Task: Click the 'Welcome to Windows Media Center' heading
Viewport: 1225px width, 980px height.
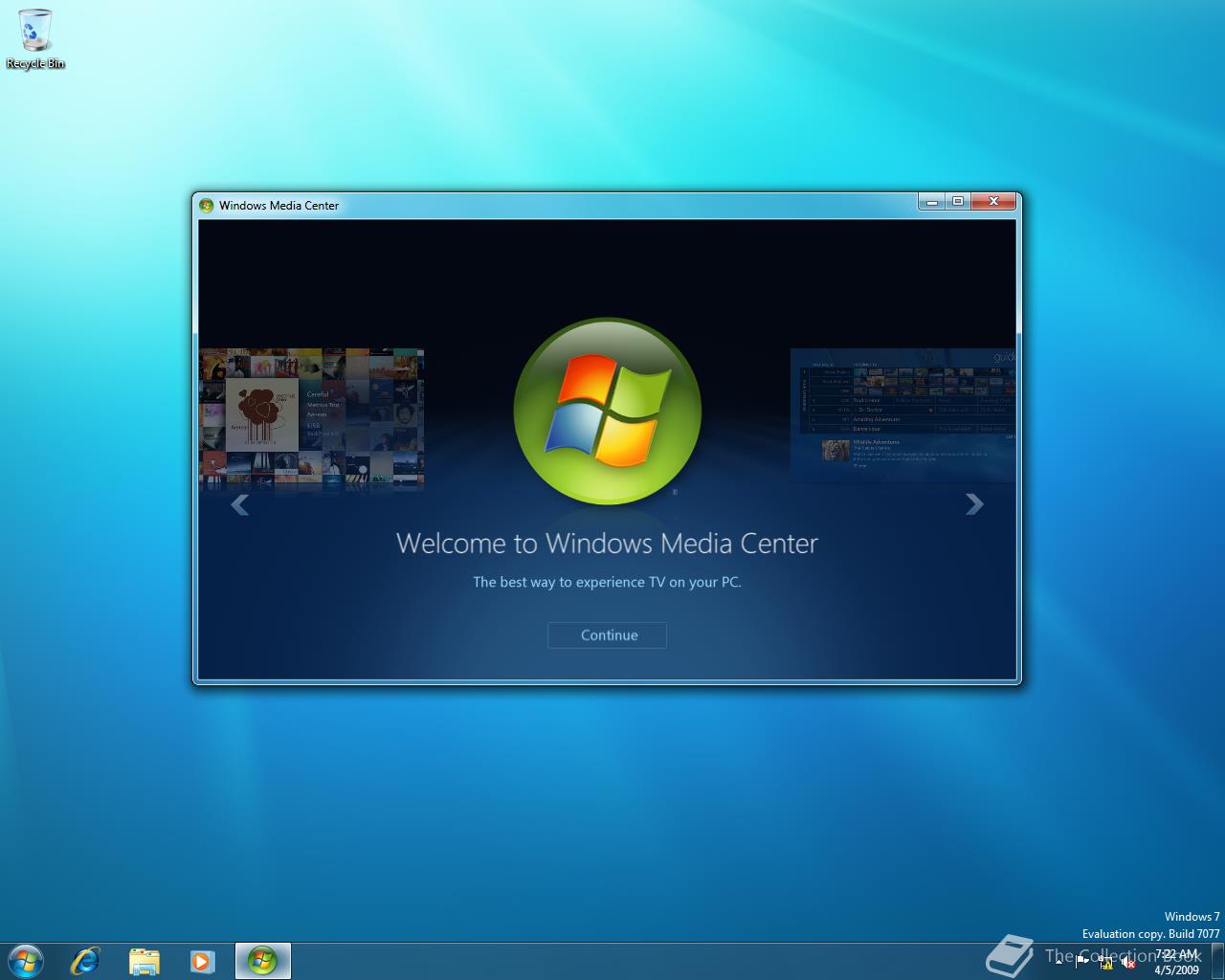Action: coord(607,544)
